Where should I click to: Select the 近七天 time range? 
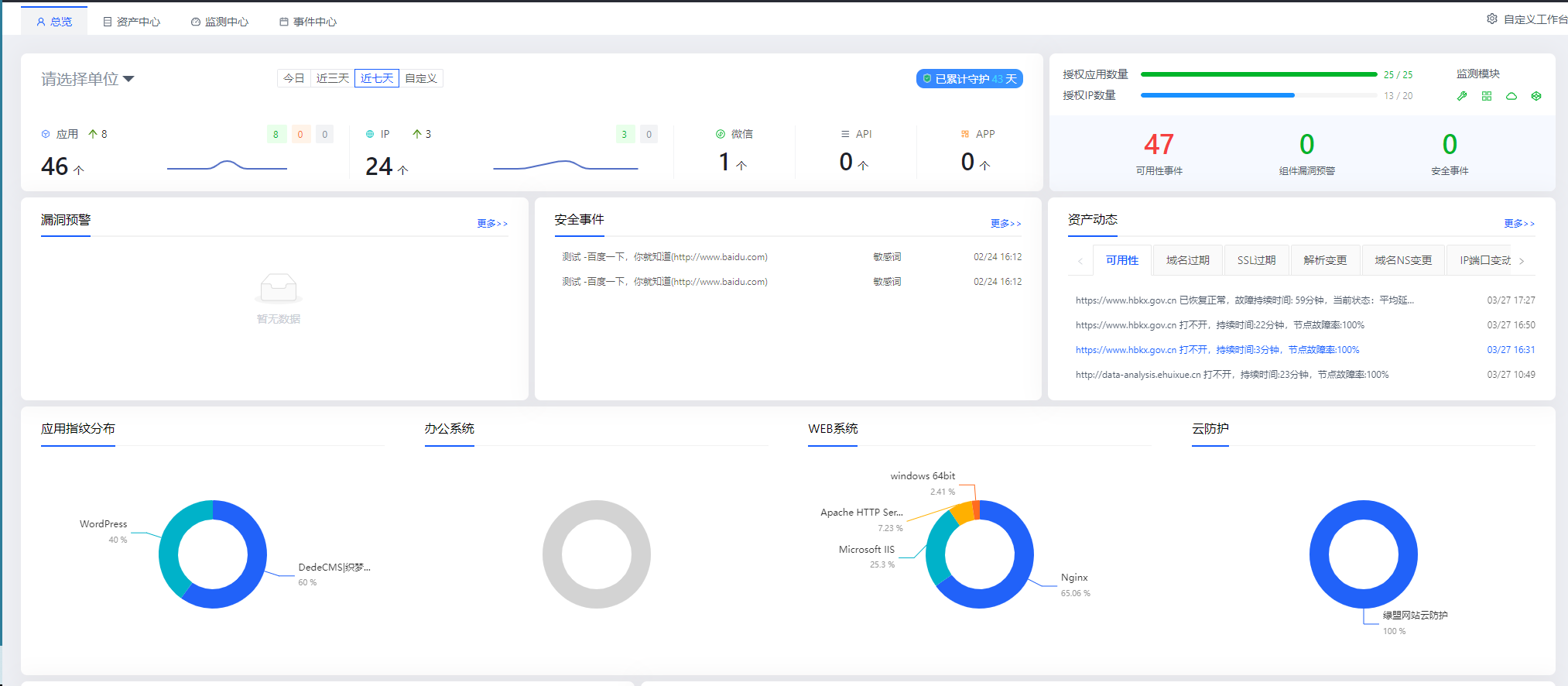tap(377, 78)
